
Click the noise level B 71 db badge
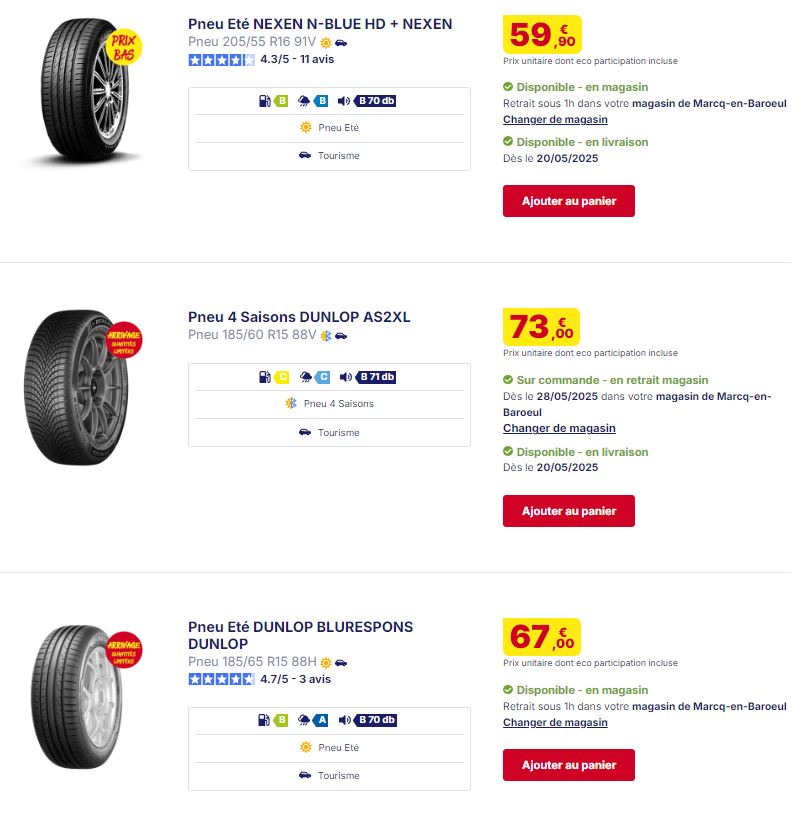pyautogui.click(x=378, y=377)
